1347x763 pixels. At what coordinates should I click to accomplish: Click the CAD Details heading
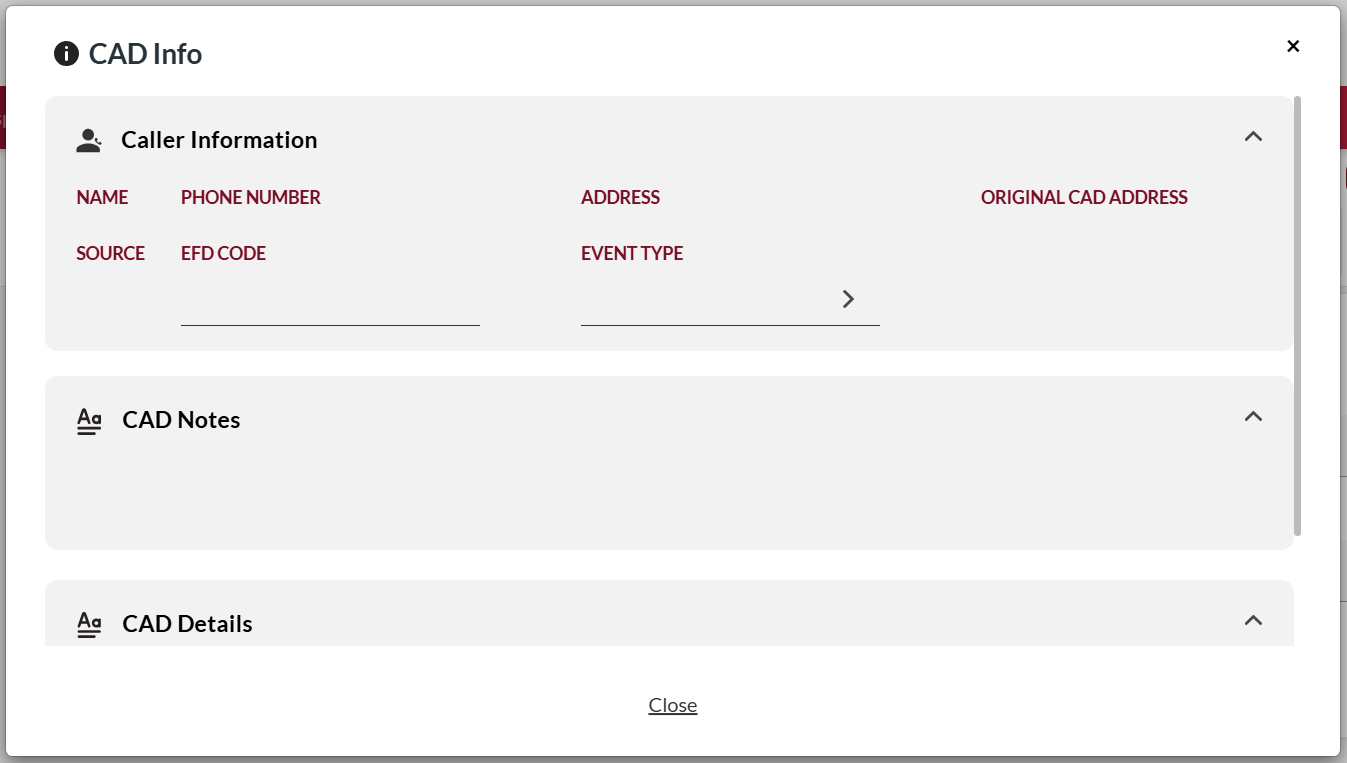pyautogui.click(x=187, y=624)
